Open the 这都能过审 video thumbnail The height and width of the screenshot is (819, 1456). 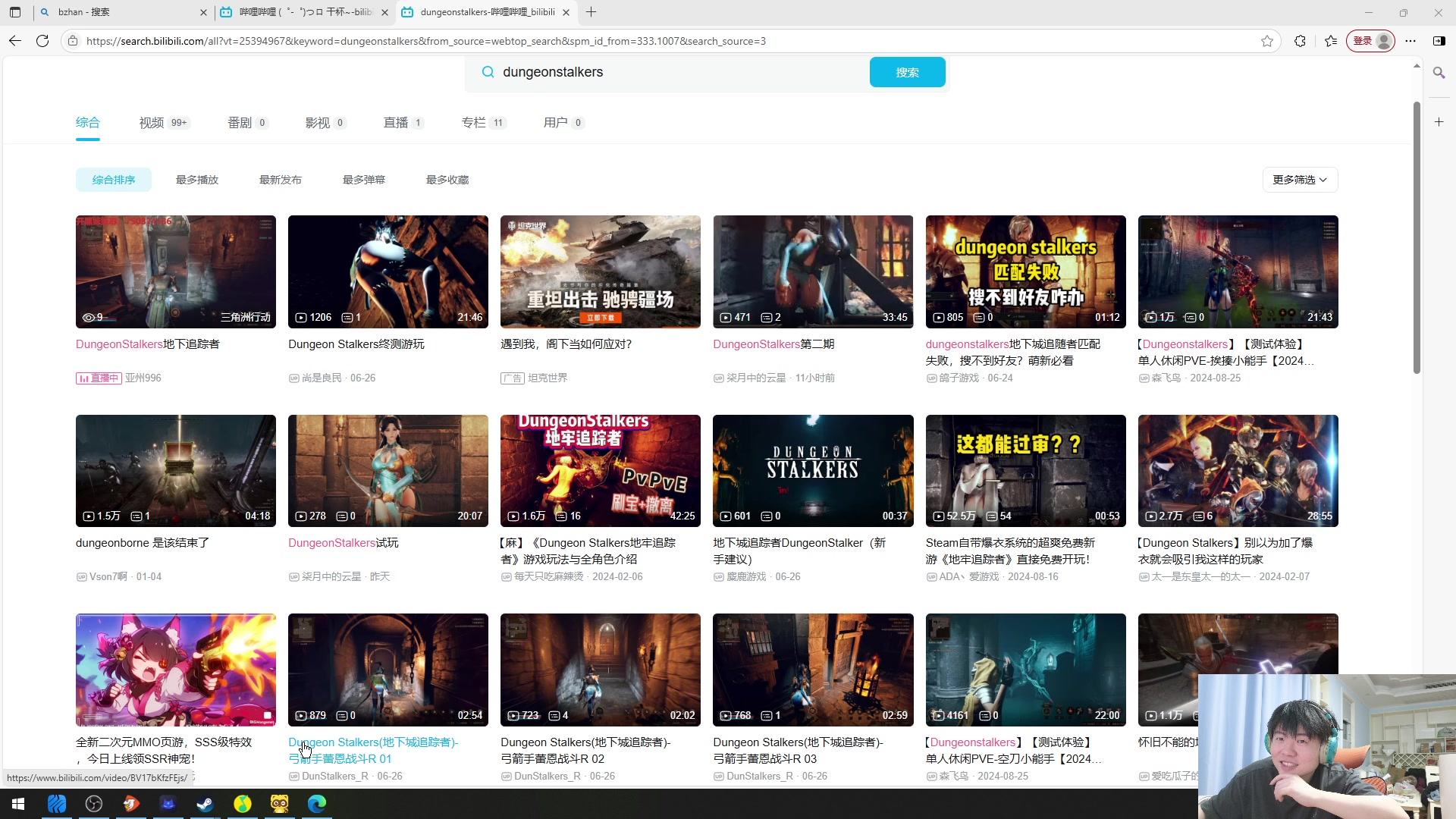click(x=1025, y=471)
